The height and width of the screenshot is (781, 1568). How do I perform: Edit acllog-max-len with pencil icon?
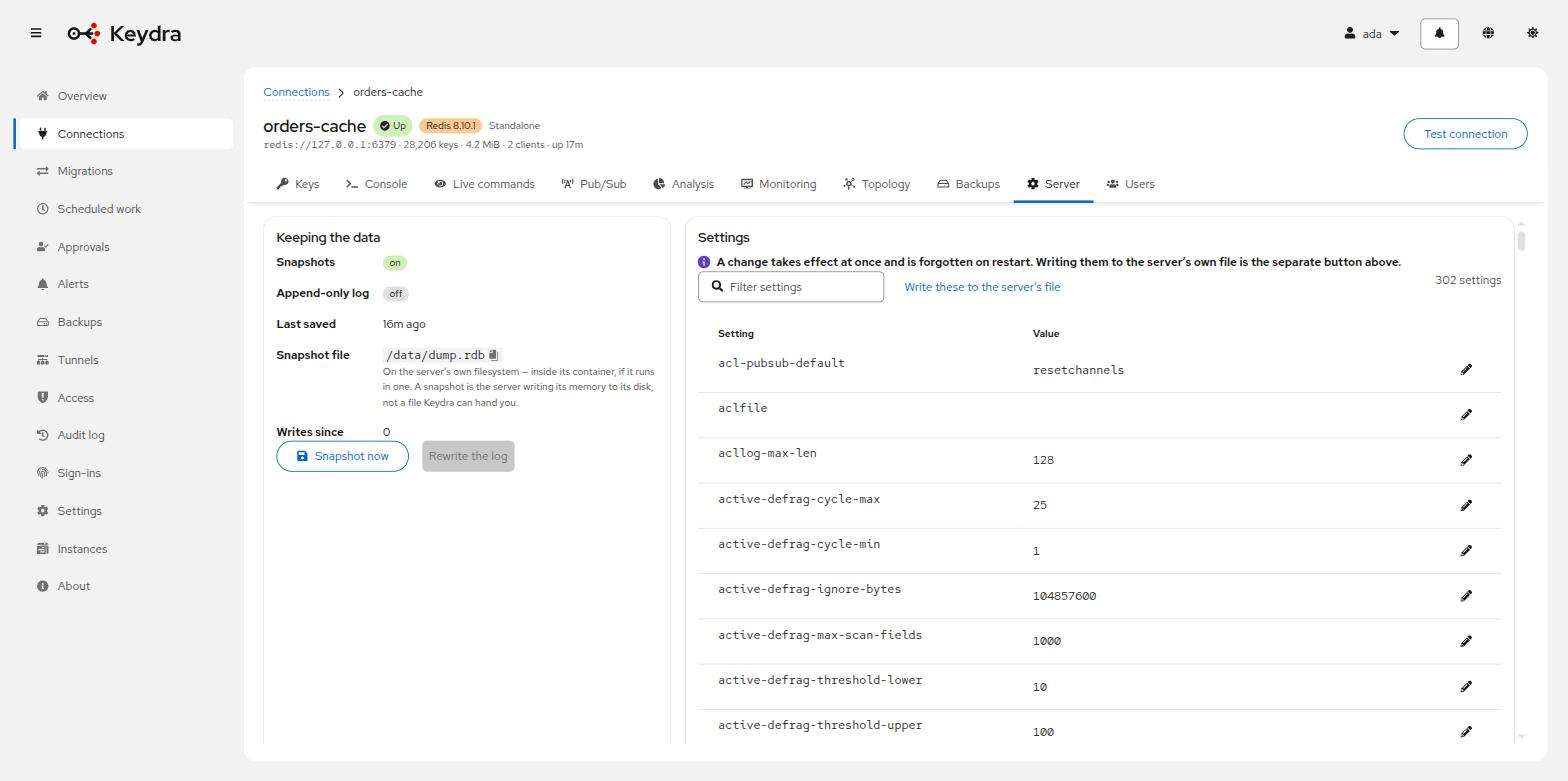coord(1466,460)
